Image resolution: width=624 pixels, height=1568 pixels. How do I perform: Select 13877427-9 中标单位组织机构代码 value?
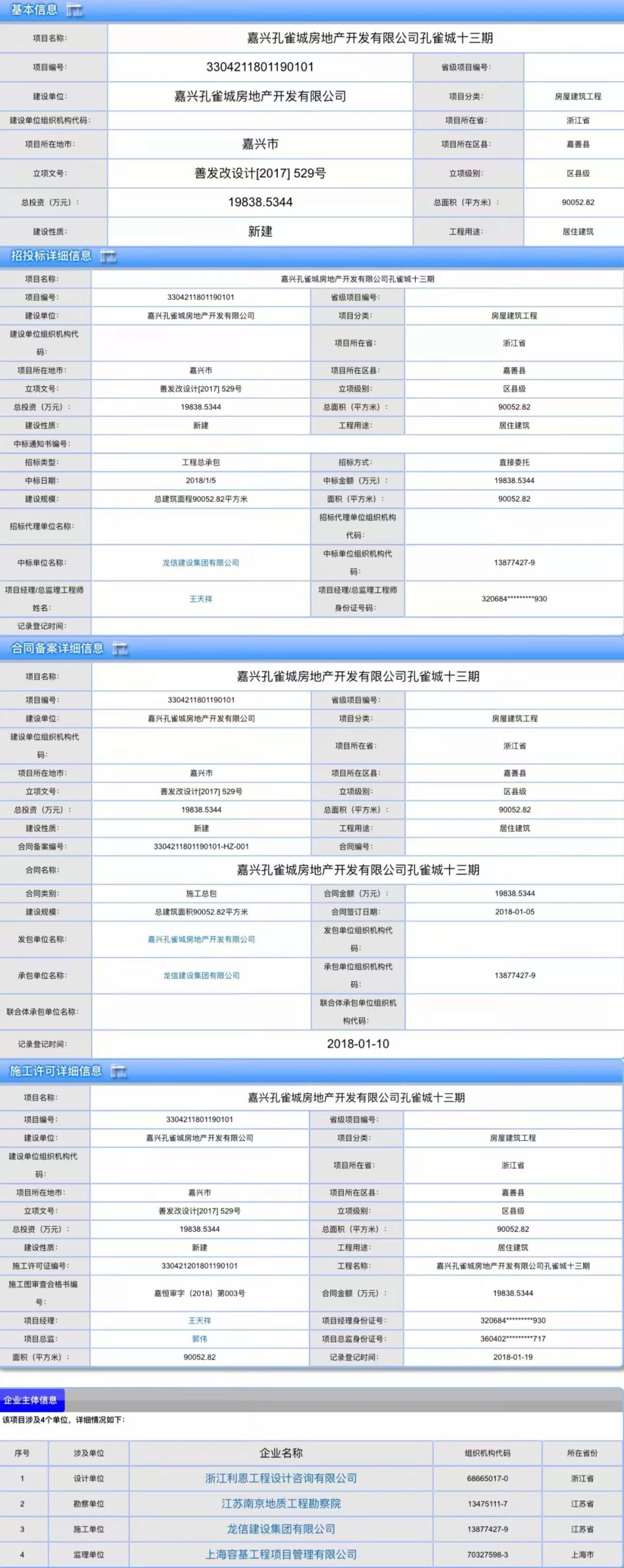point(514,563)
